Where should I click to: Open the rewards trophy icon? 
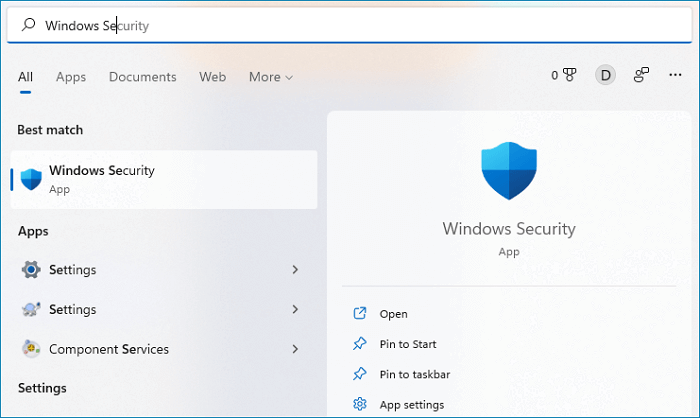(570, 75)
